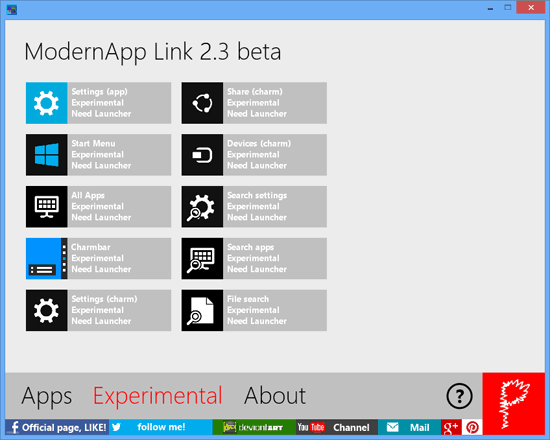Viewport: 550px width, 440px height.
Task: Select the Share (charm) icon
Action: click(202, 103)
